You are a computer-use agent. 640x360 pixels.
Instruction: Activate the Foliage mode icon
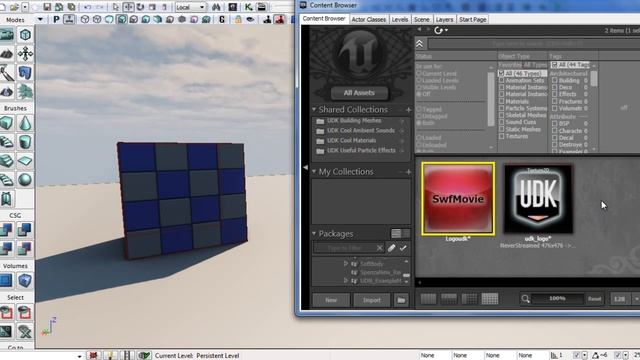coord(25,92)
